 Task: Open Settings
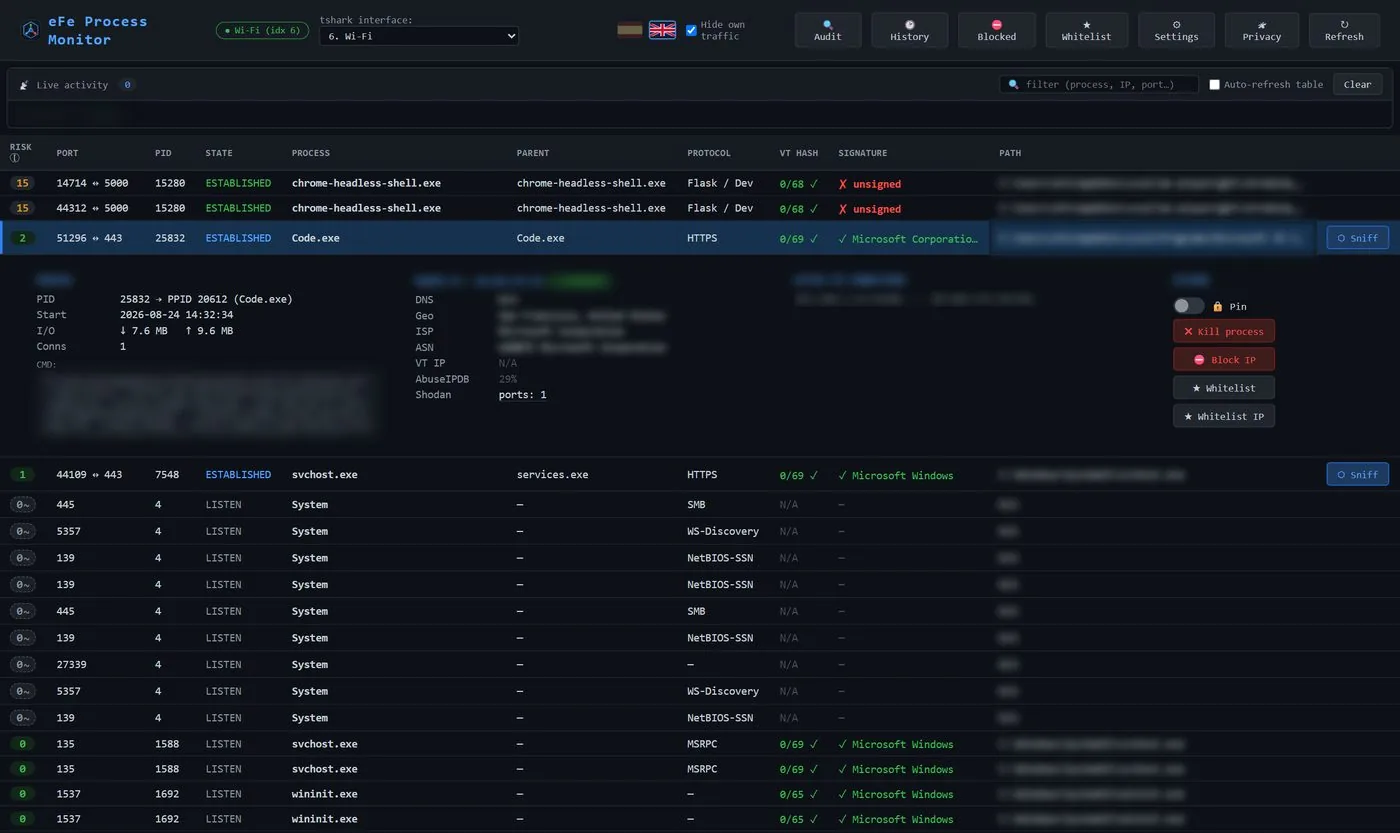pos(1176,30)
